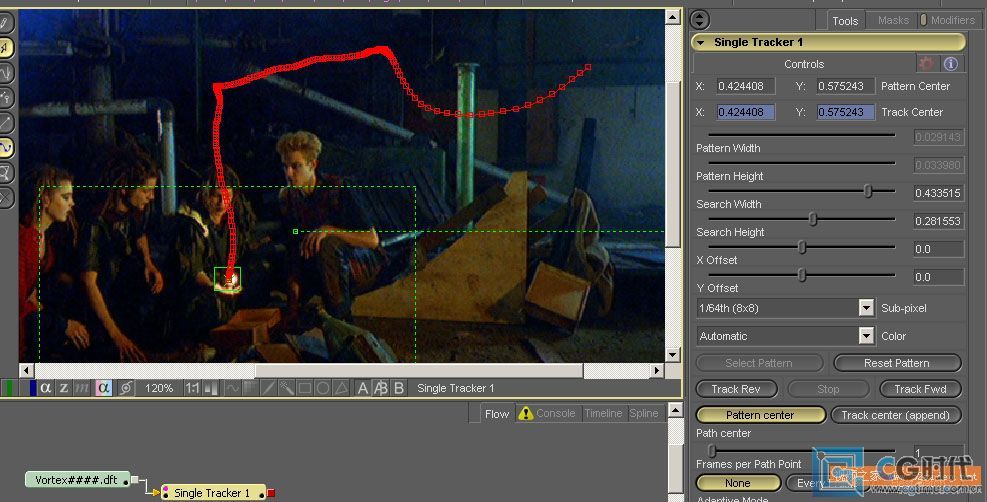The width and height of the screenshot is (987, 502).
Task: Click the gray bars icon after 1:1
Action: [212, 388]
